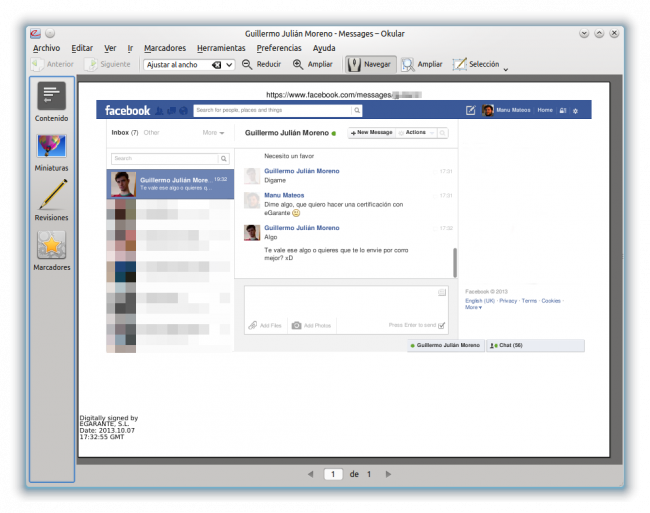Click the inbox search magnifier icon
The height and width of the screenshot is (513, 650).
[223, 158]
